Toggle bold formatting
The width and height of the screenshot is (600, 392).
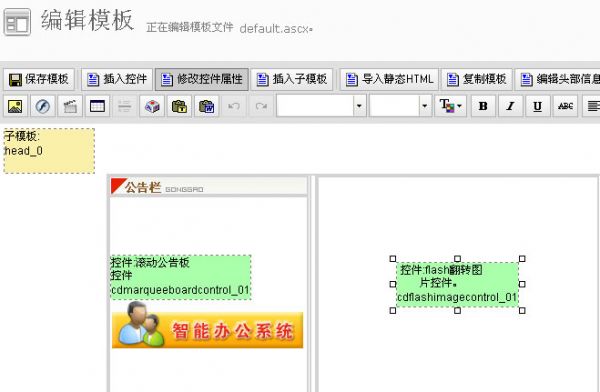[483, 106]
